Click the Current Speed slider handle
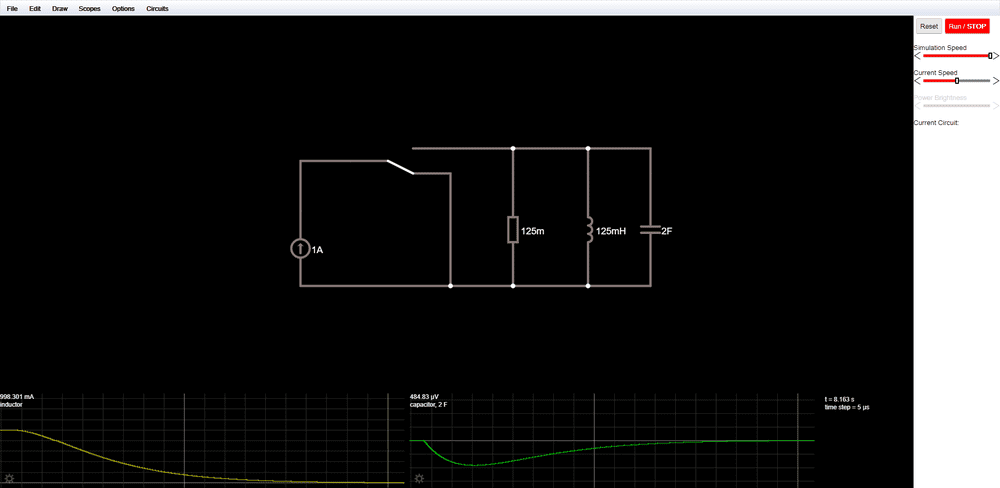The image size is (1000, 488). pyautogui.click(x=957, y=81)
